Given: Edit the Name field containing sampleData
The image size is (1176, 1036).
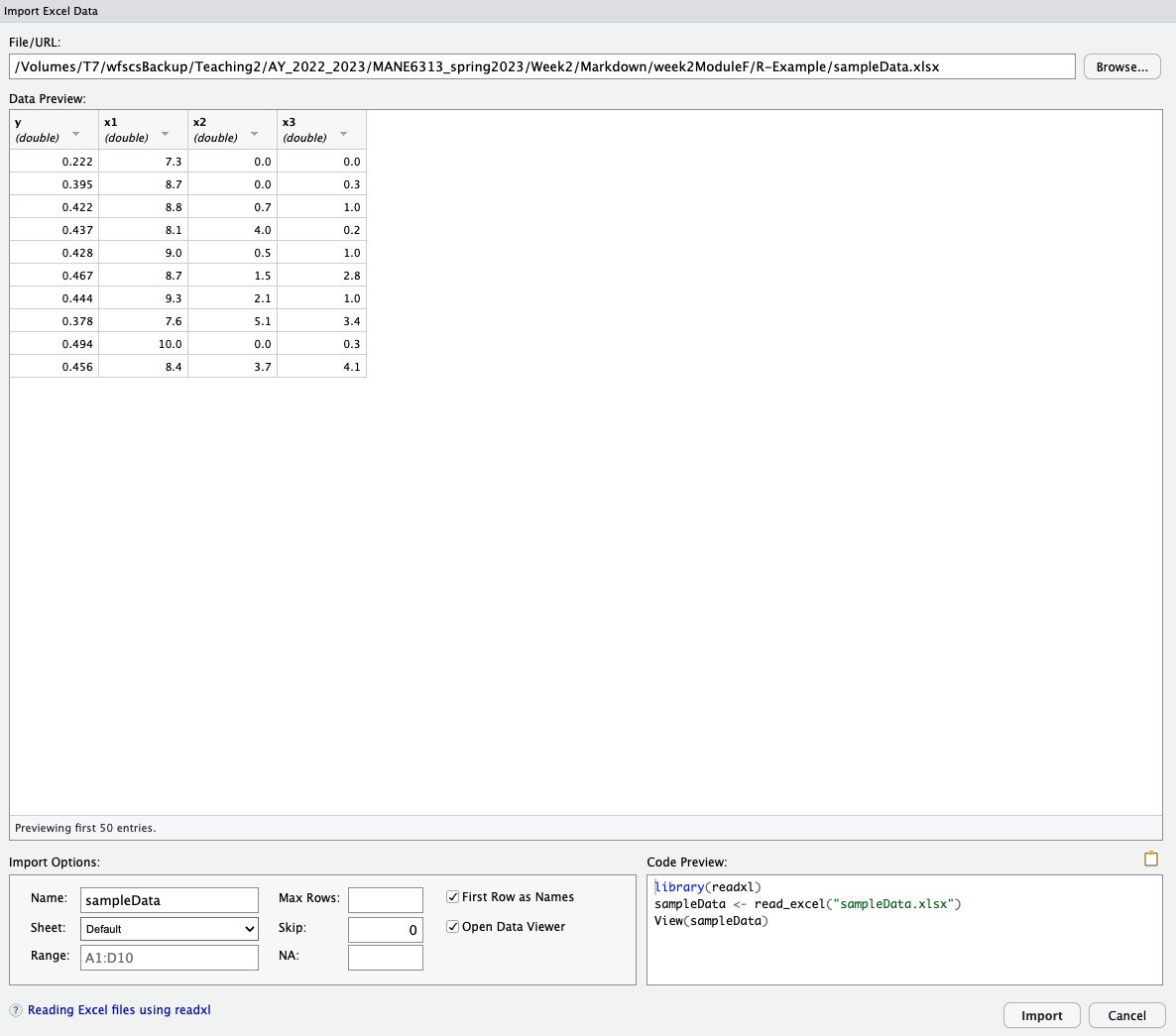Looking at the screenshot, I should 169,900.
